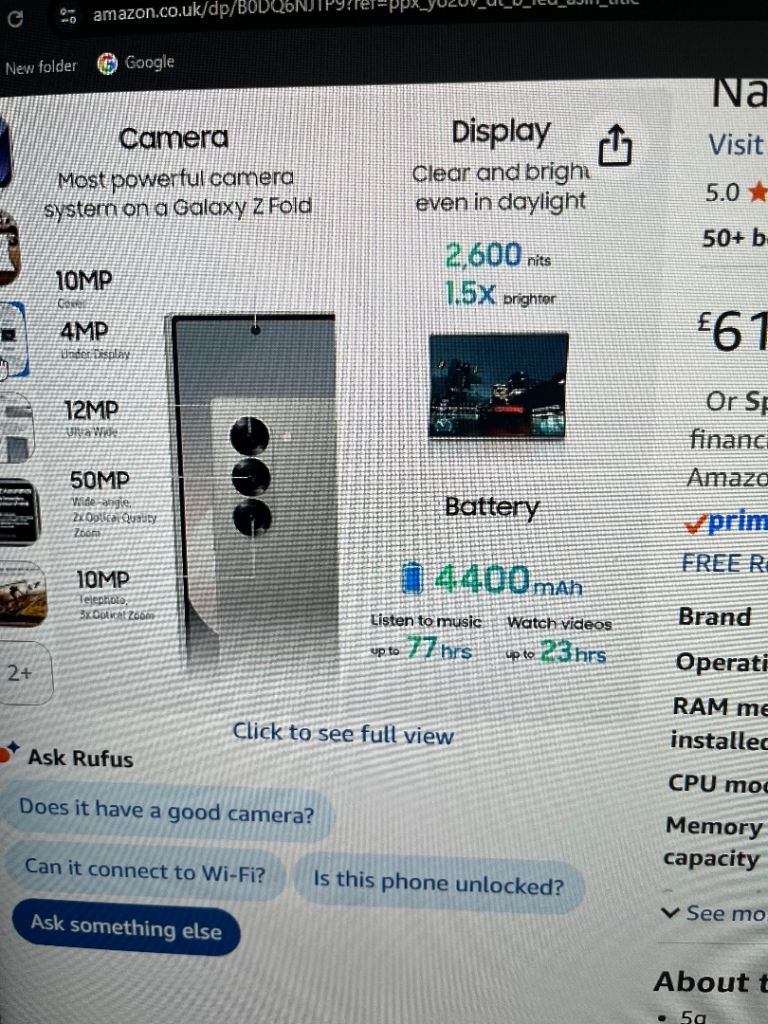Ask 'Can it connect to Wi-Fi?'
This screenshot has width=768, height=1024.
[x=145, y=871]
